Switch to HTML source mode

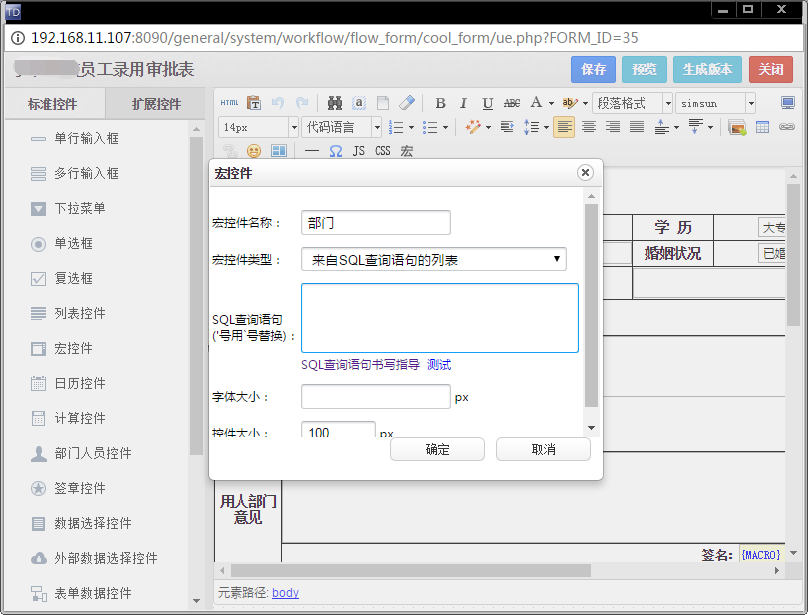tap(229, 103)
